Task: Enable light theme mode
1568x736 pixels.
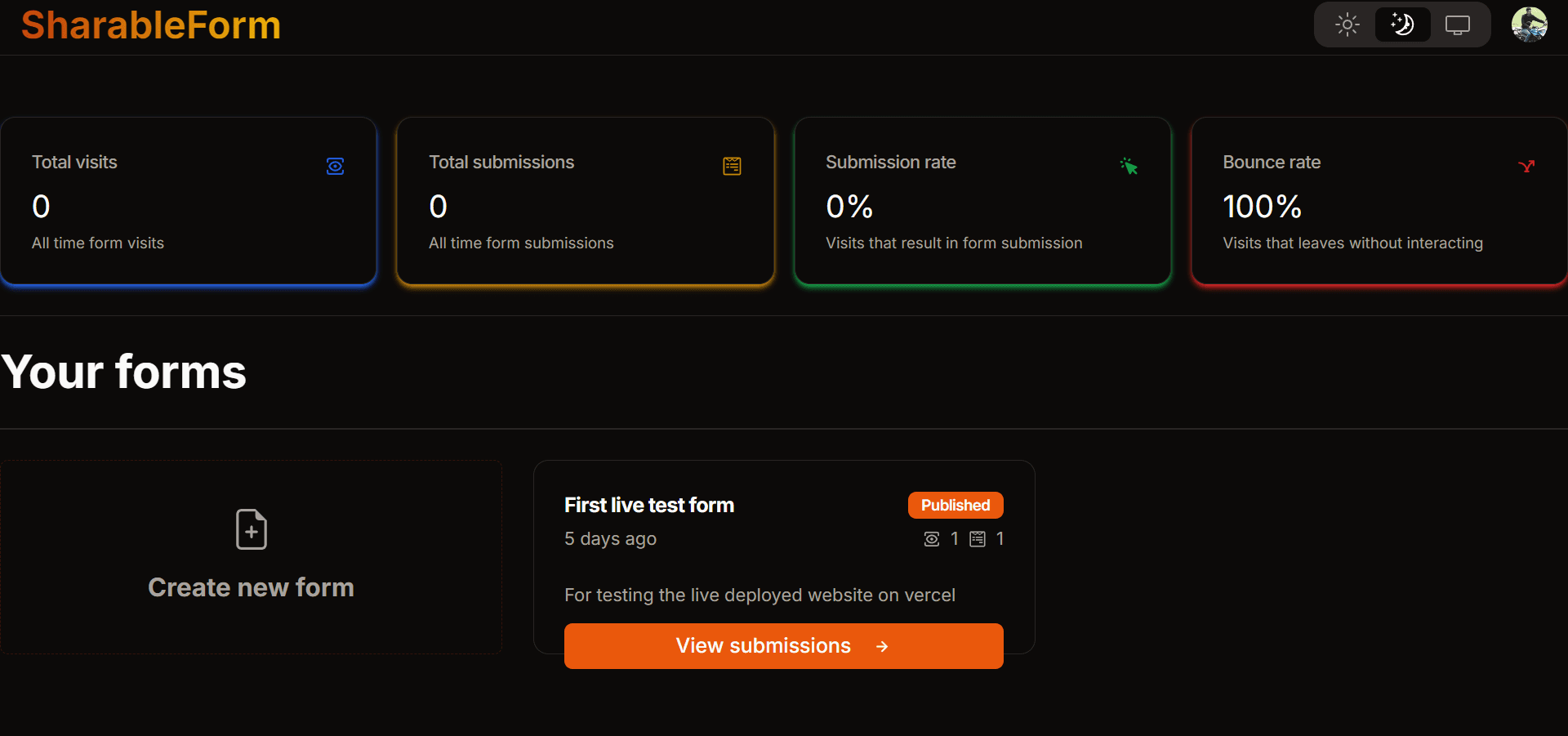Action: pyautogui.click(x=1346, y=25)
